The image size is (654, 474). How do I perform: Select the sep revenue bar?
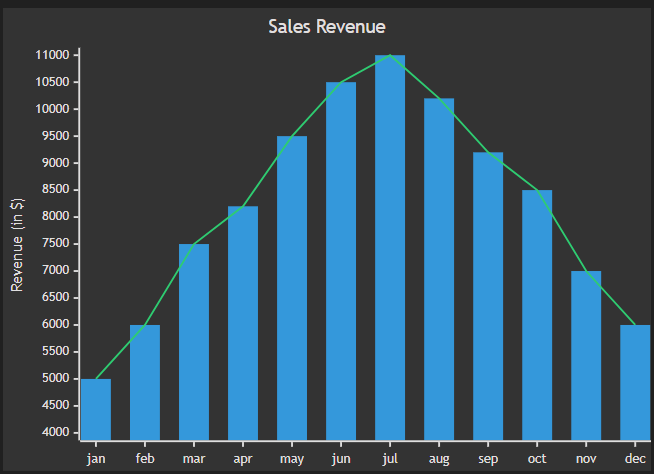(488, 296)
